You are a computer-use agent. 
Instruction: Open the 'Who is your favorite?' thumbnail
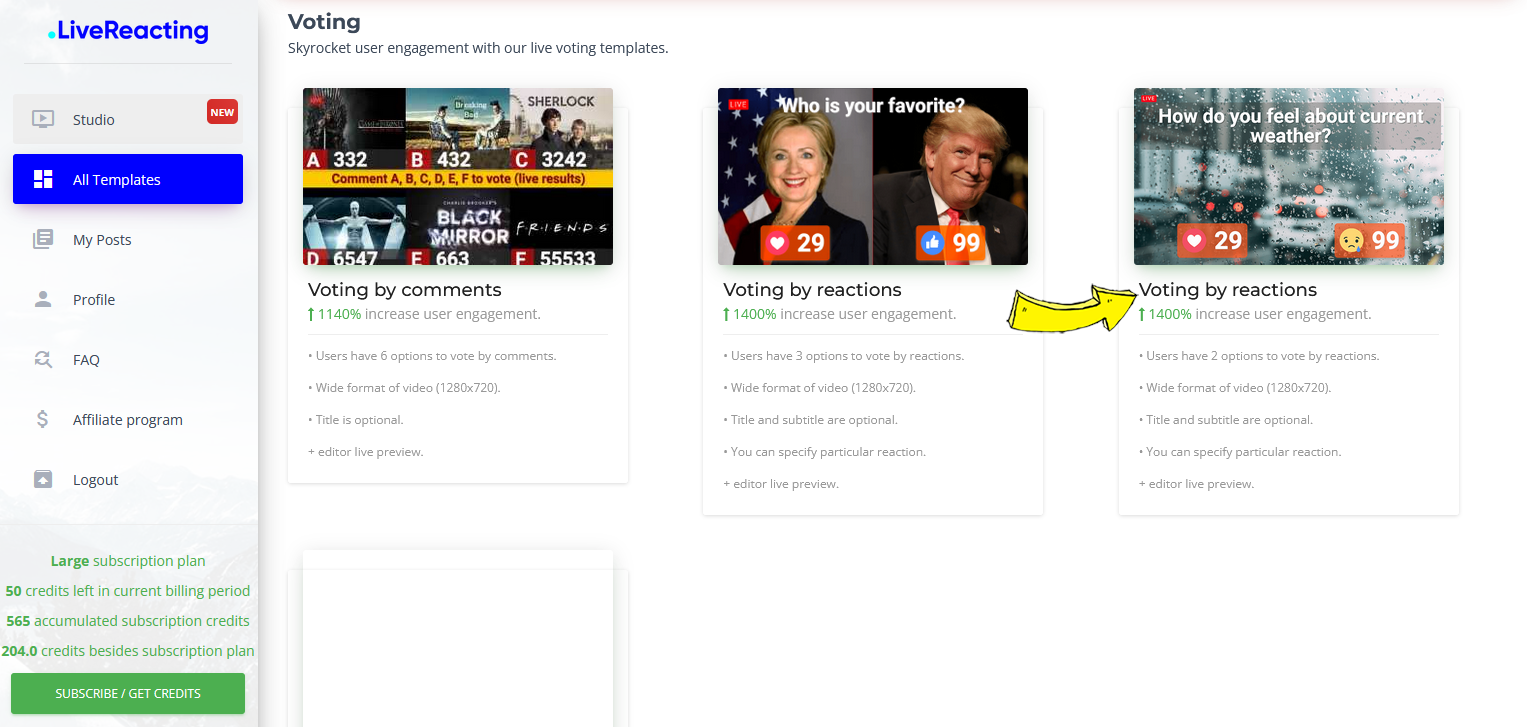pyautogui.click(x=873, y=176)
